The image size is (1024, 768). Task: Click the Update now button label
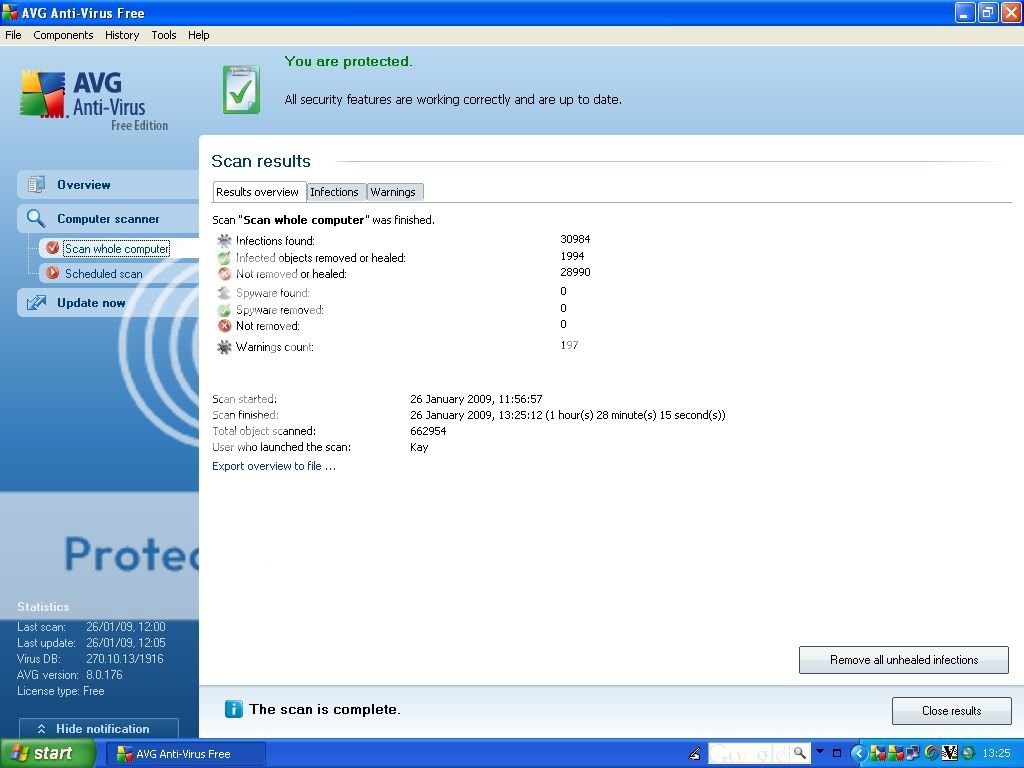[91, 303]
